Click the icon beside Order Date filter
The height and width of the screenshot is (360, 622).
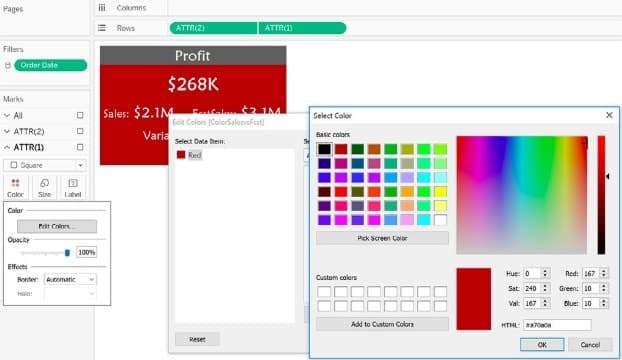(x=8, y=65)
